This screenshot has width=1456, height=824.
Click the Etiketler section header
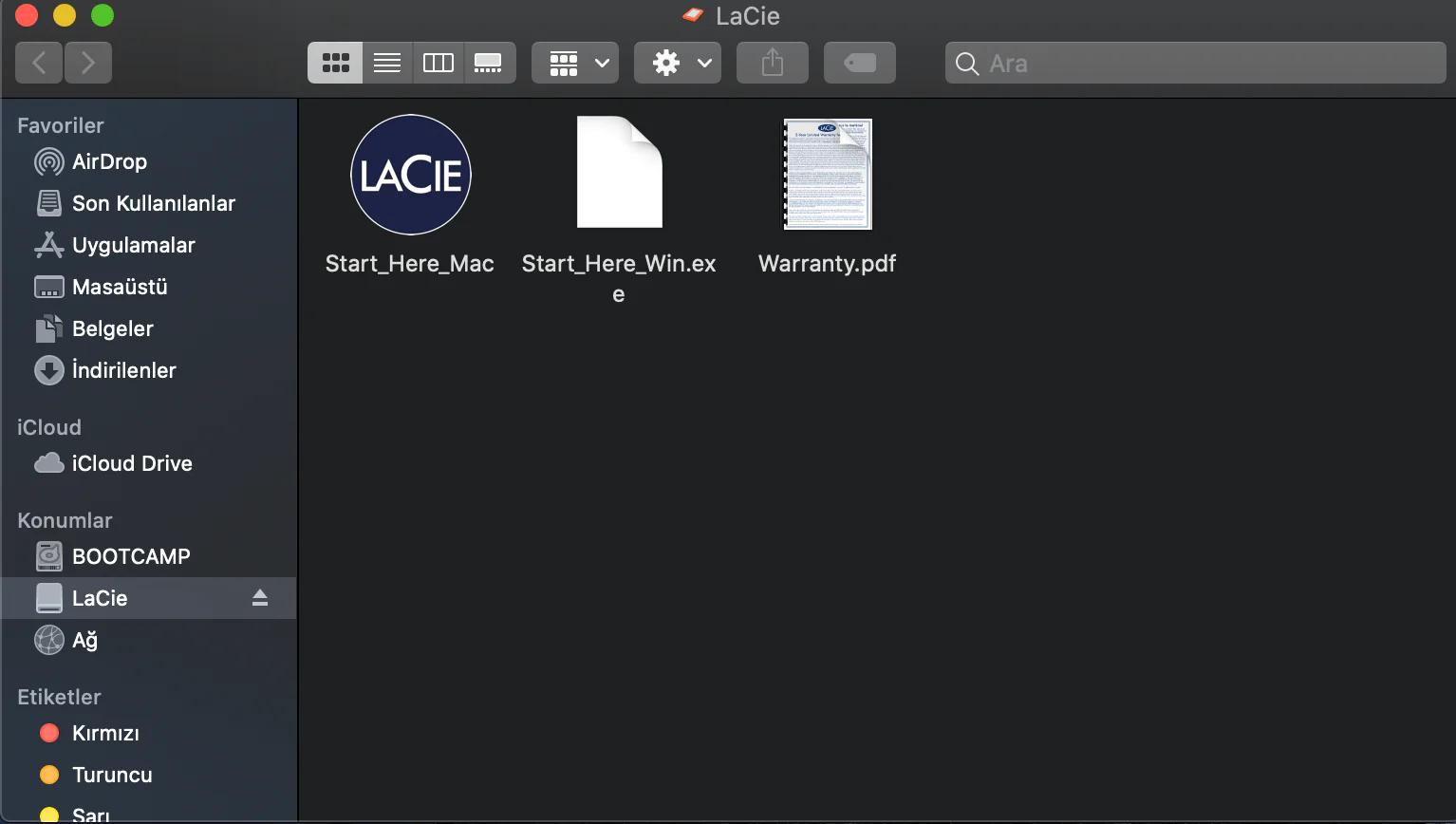[x=59, y=697]
